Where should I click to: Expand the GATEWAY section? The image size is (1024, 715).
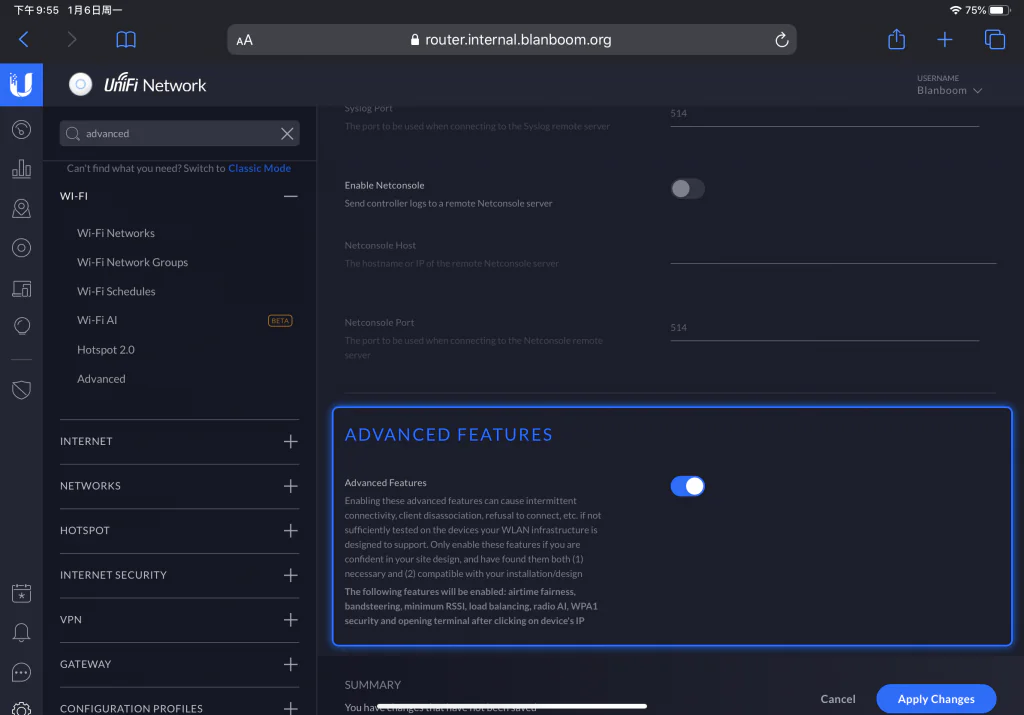tap(291, 664)
